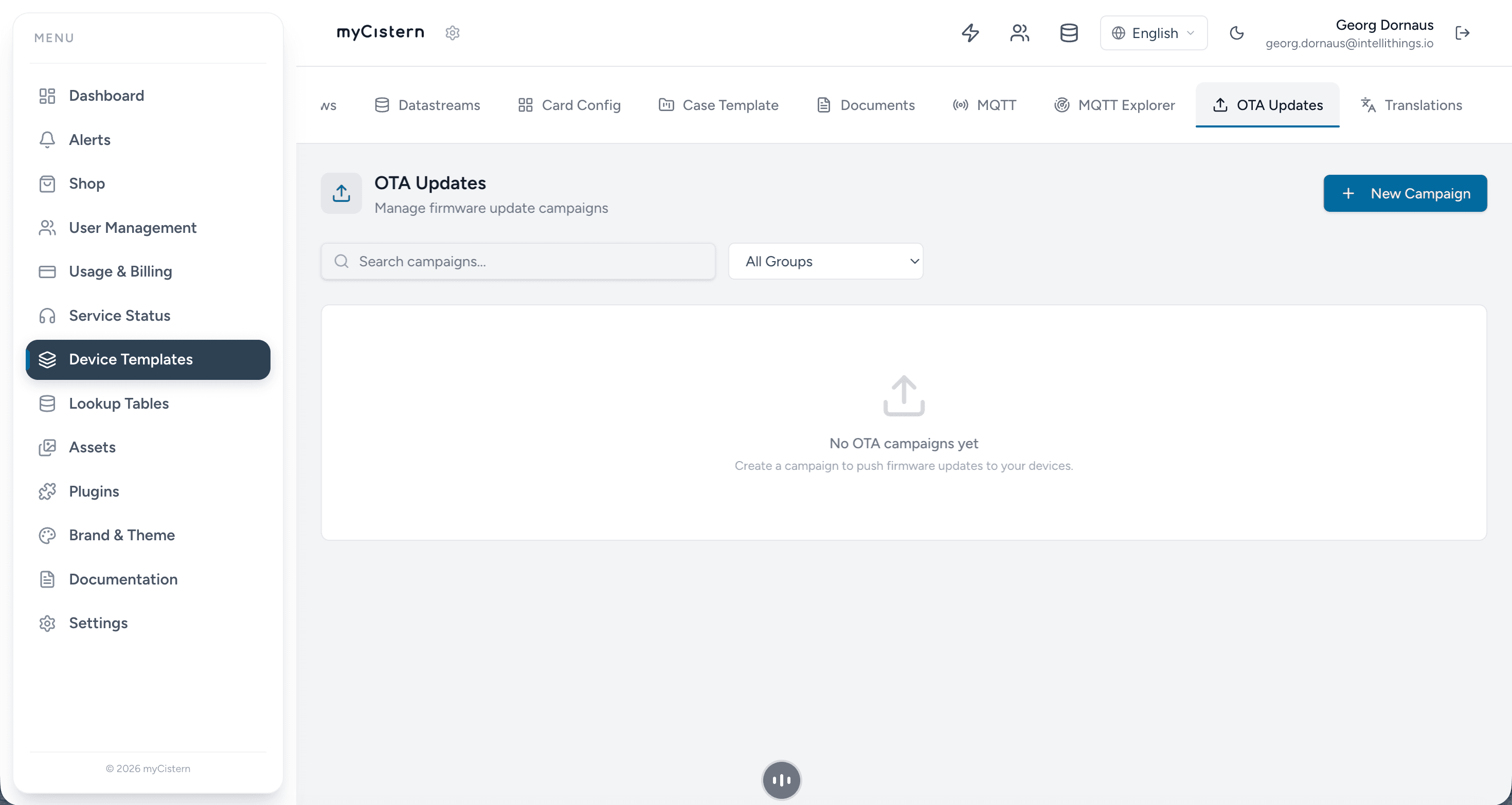Click the Georg Dornaus user name
Screen dimensions: 1512x805
click(1384, 25)
